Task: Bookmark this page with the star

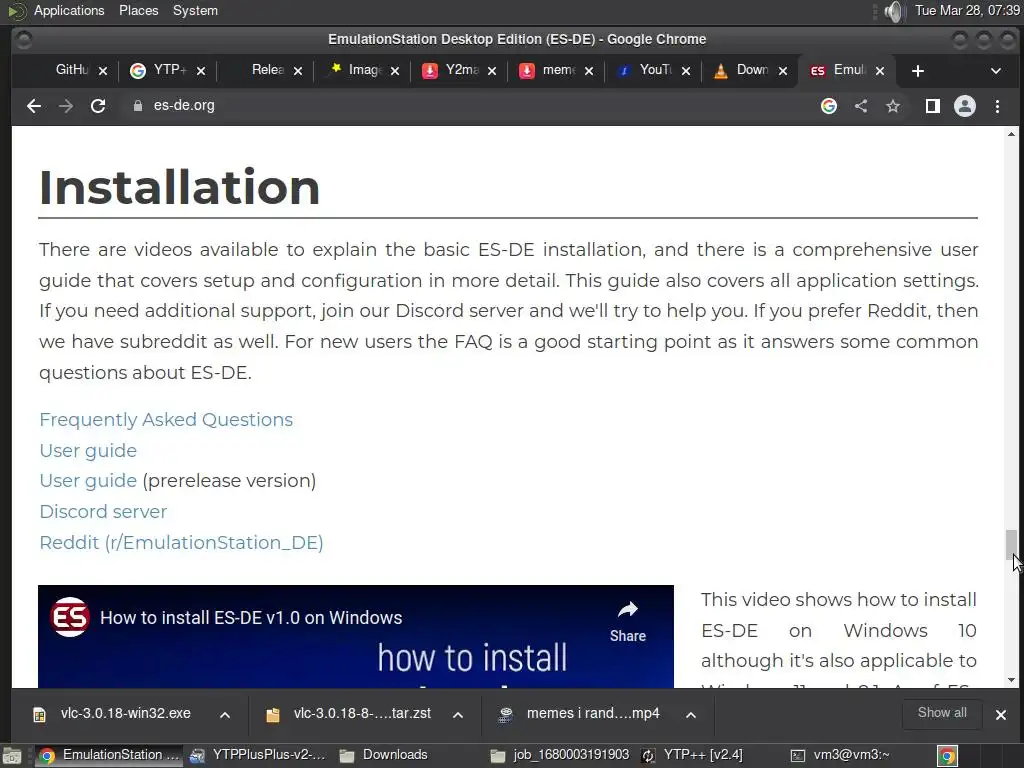Action: (893, 106)
